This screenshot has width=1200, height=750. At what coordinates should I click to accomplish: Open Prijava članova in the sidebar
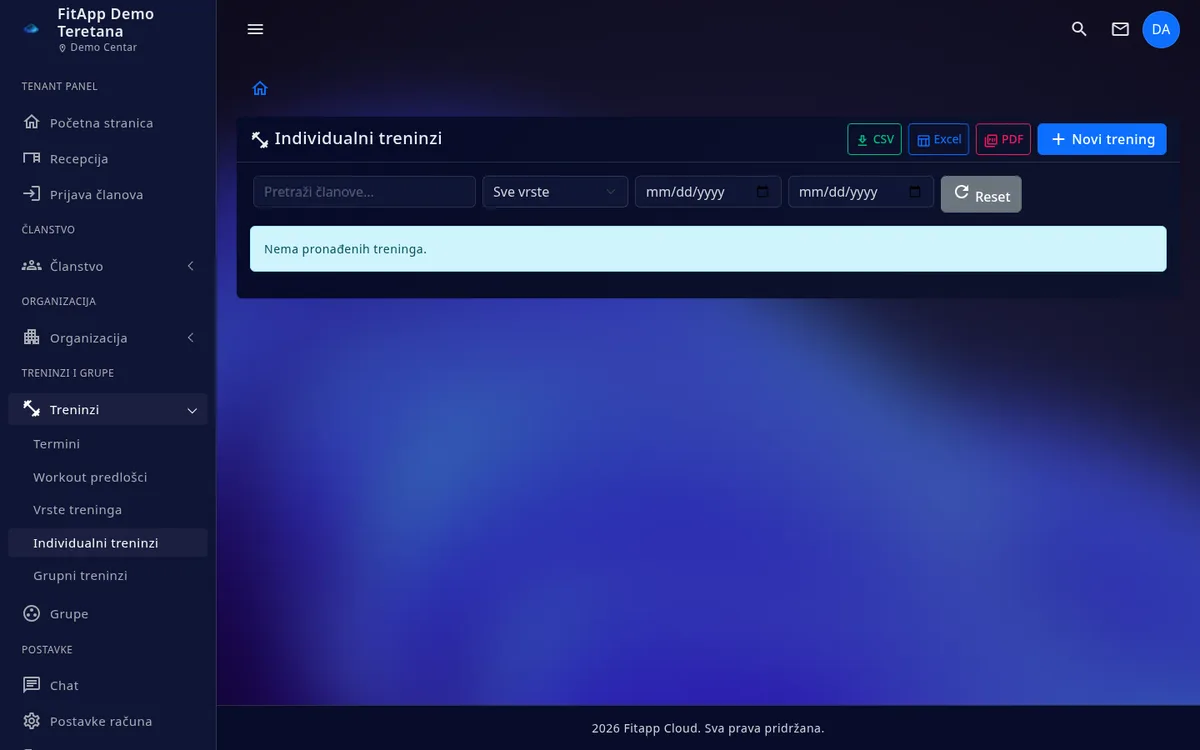pos(108,195)
